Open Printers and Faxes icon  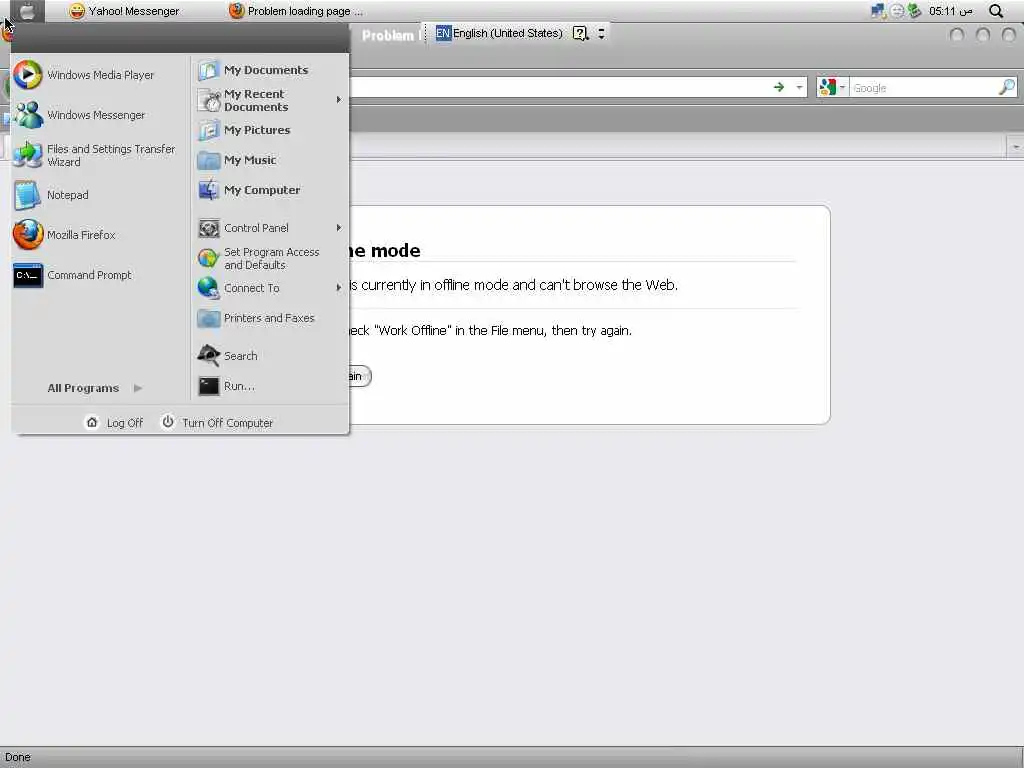click(x=208, y=318)
